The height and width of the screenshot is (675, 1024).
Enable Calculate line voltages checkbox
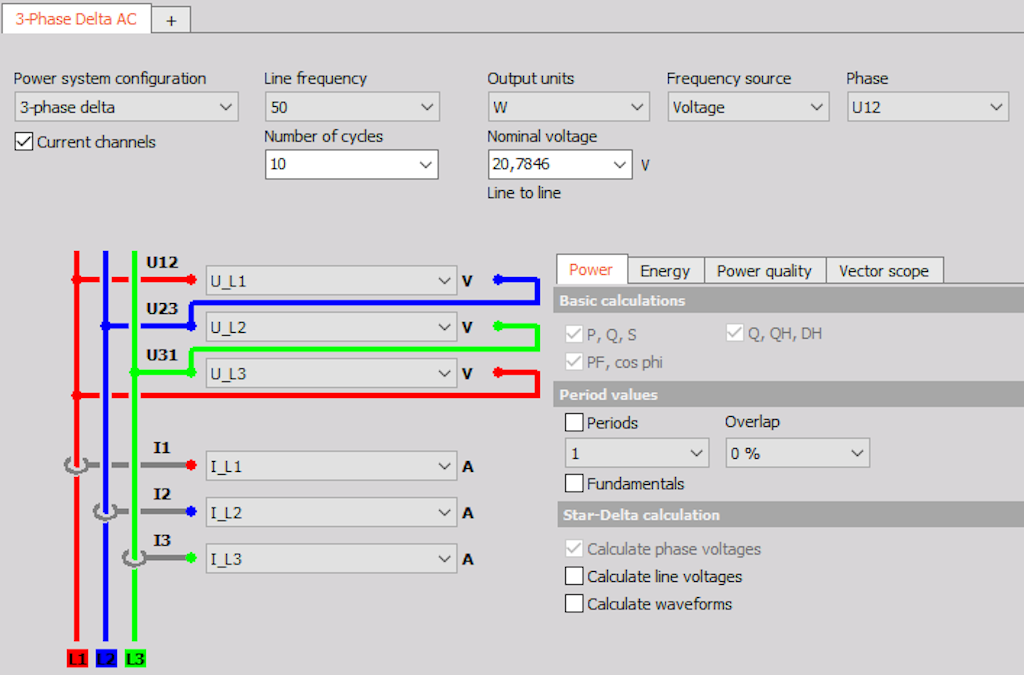pos(574,576)
